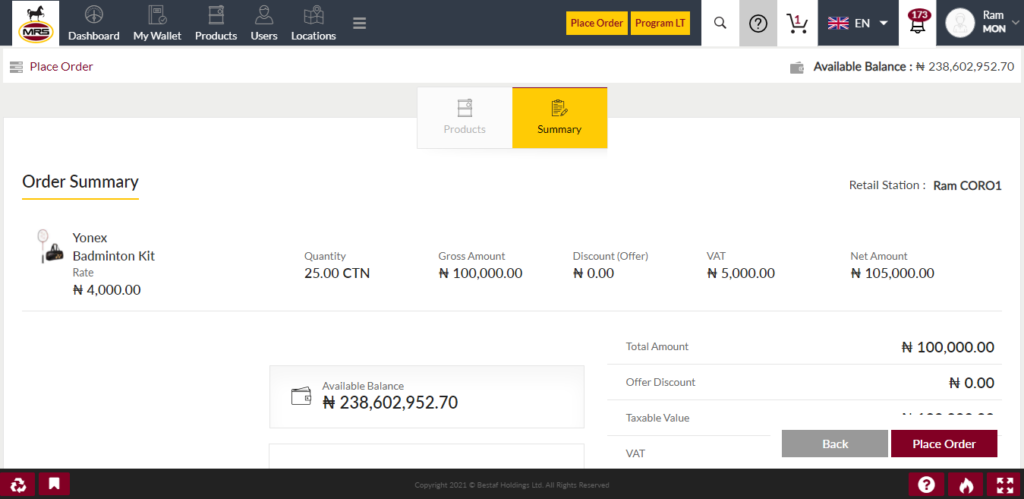Viewport: 1024px width, 499px height.
Task: Click the Total Amount ₦ 100,000.00 value
Action: point(948,347)
